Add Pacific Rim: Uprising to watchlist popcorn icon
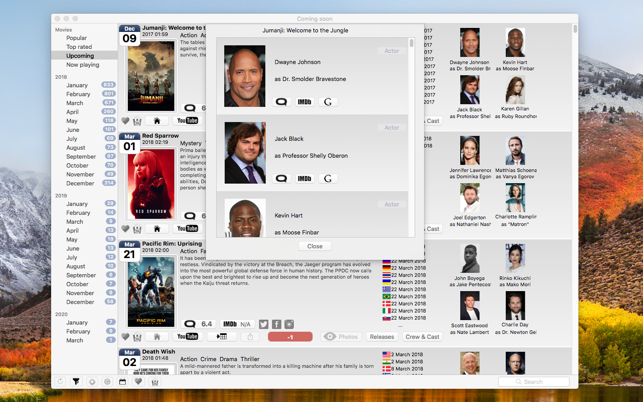 click(137, 337)
